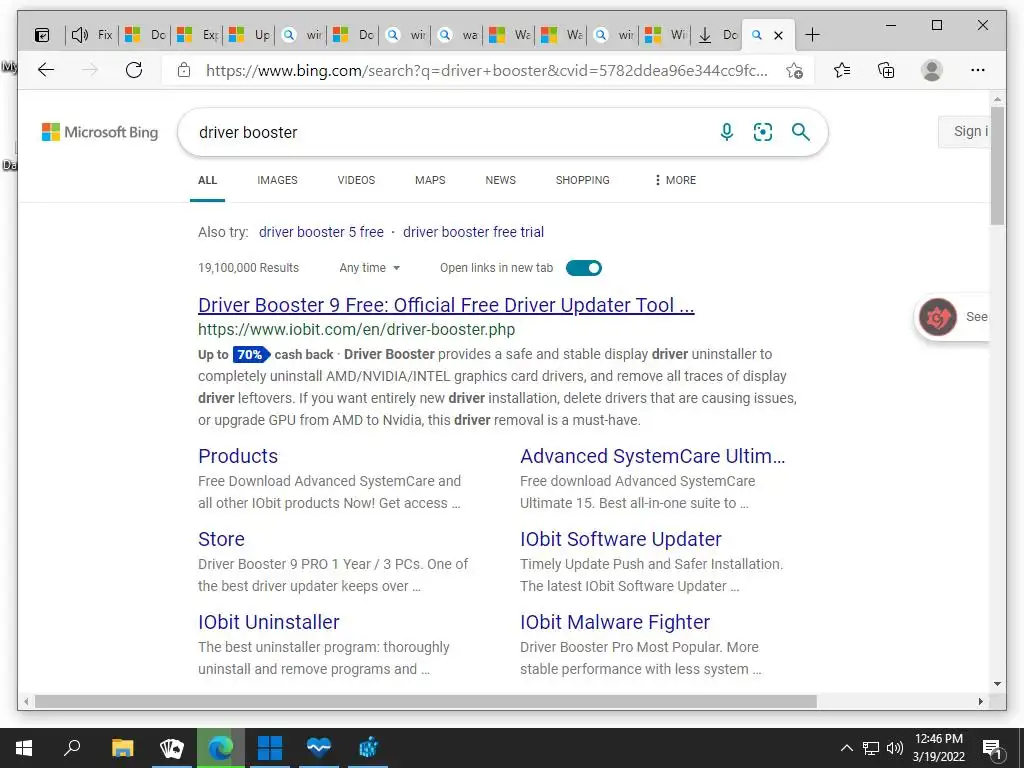Open File Explorer from taskbar
This screenshot has width=1024, height=768.
click(x=122, y=748)
